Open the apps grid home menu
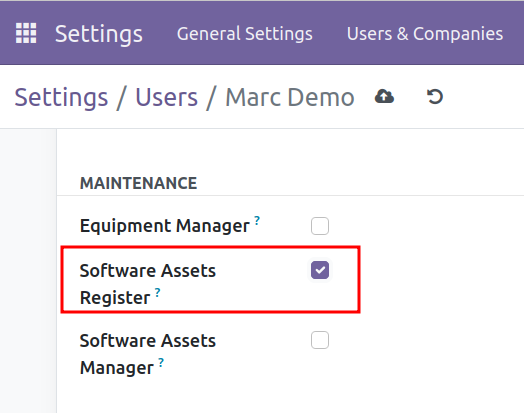 26,33
